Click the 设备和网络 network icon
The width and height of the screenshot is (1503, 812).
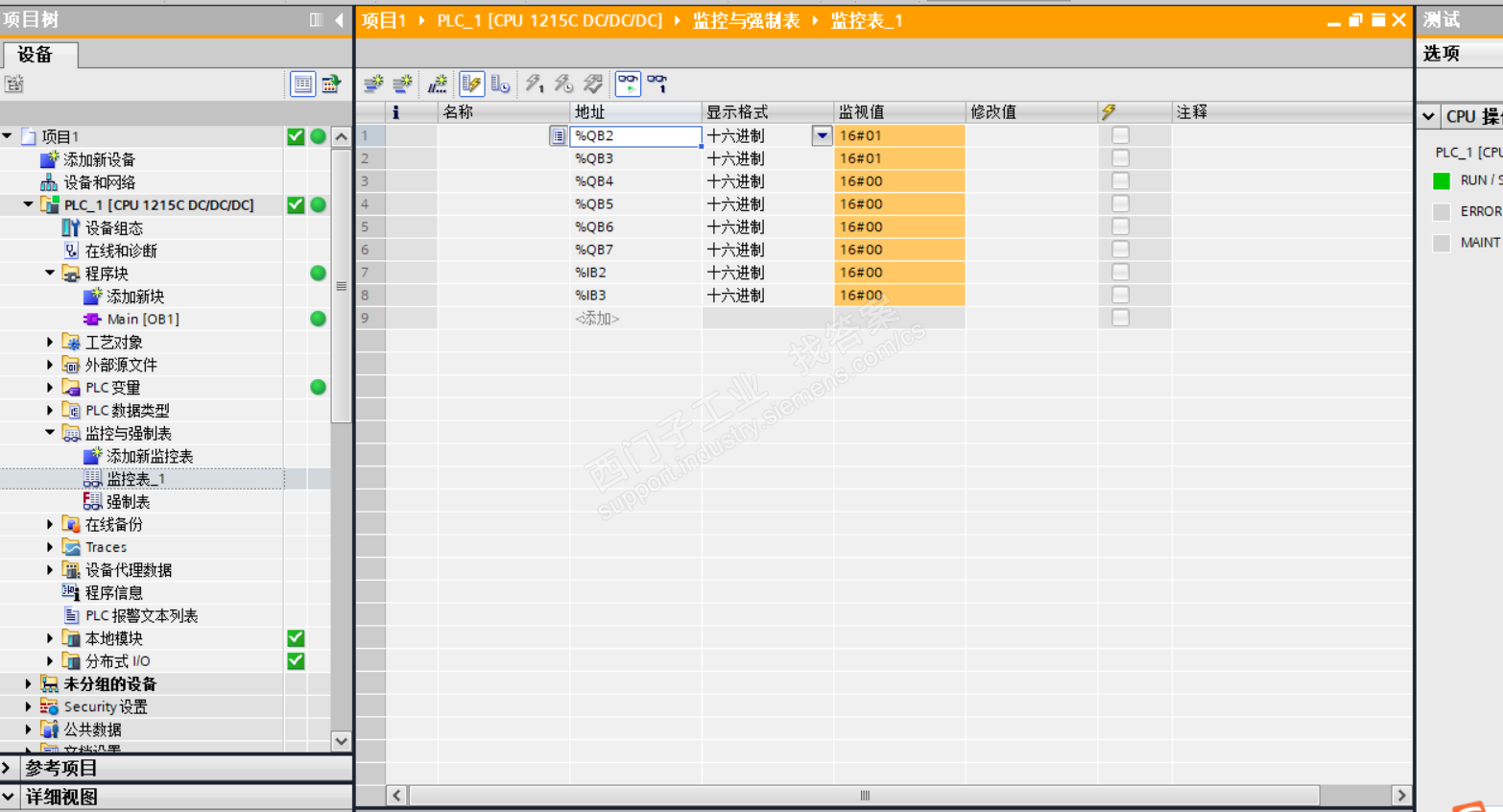point(49,182)
